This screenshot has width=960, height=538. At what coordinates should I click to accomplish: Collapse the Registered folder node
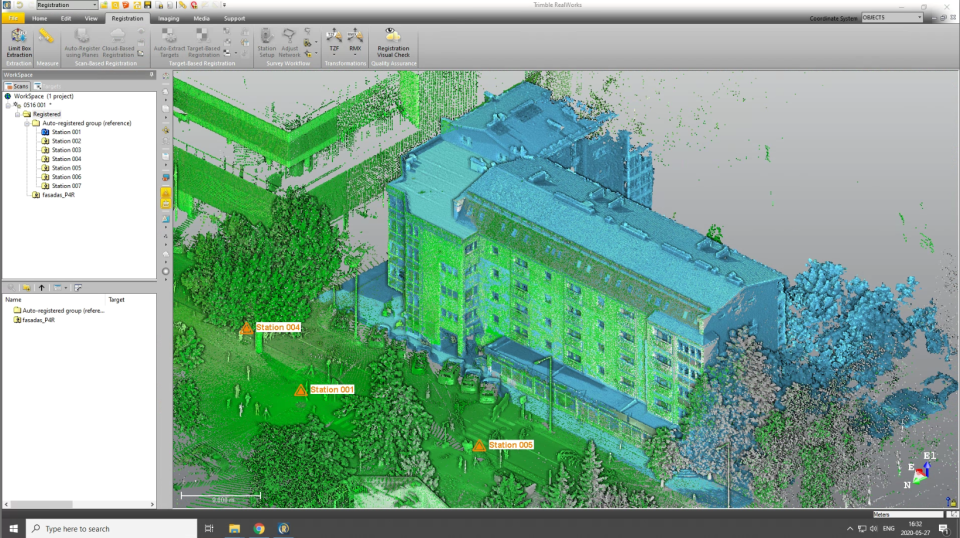coord(18,114)
